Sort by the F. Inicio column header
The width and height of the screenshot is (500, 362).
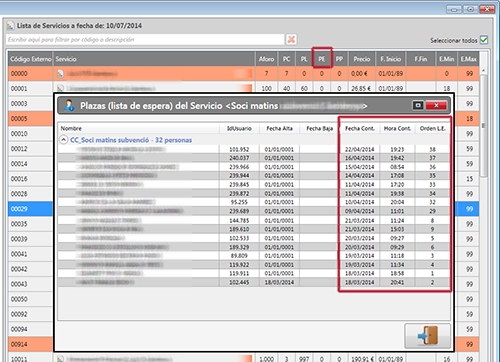(391, 59)
